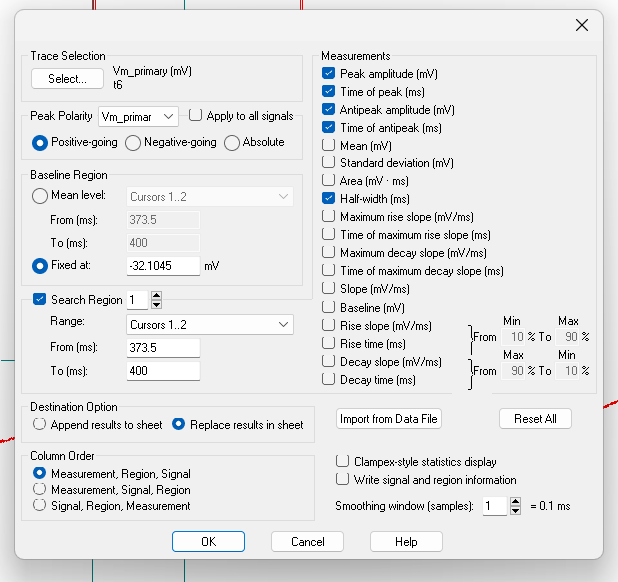Image resolution: width=618 pixels, height=582 pixels.
Task: Click the Search Region To (ms) field
Action: click(x=163, y=371)
